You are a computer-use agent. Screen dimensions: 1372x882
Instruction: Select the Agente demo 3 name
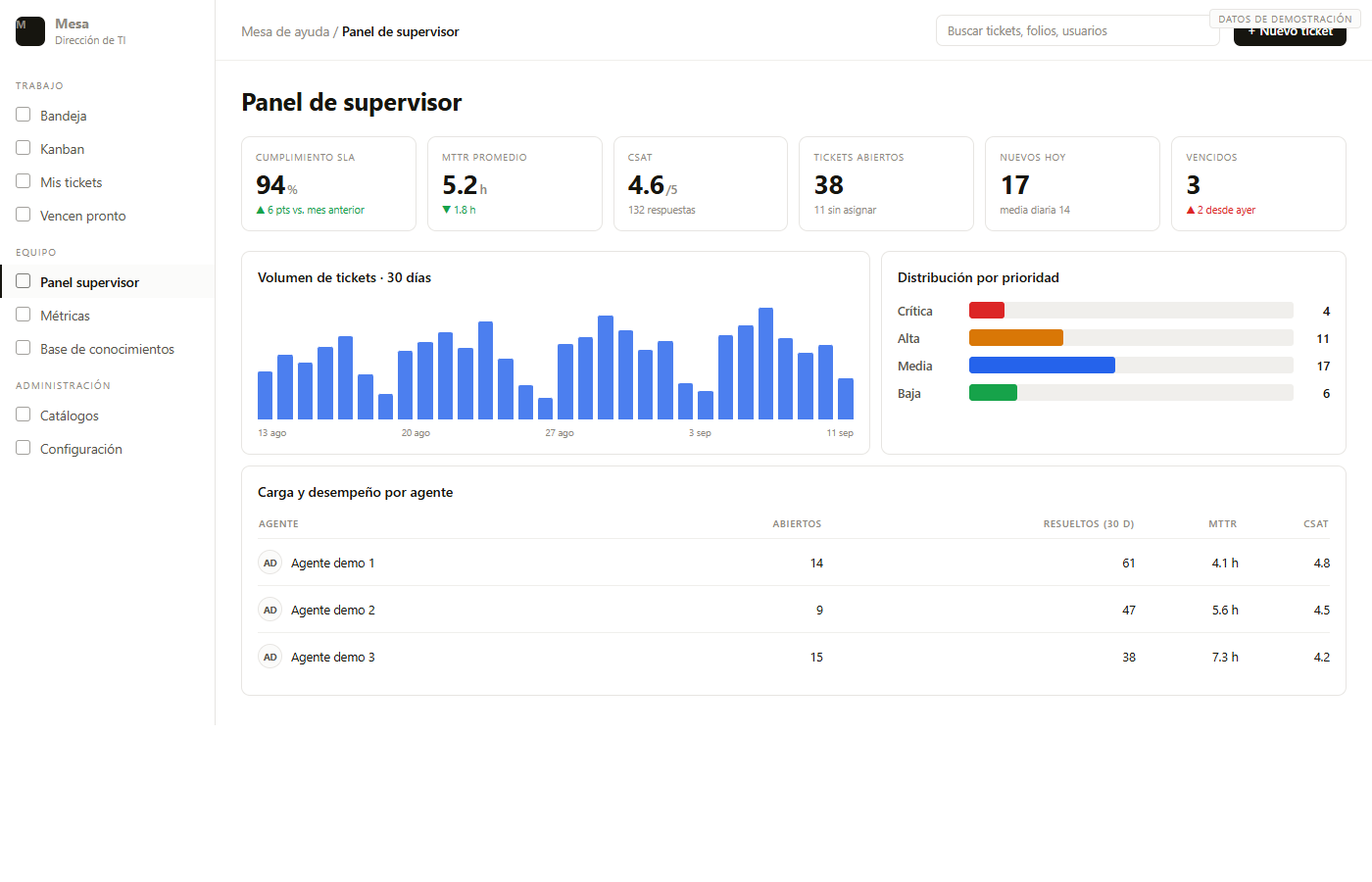tap(333, 657)
